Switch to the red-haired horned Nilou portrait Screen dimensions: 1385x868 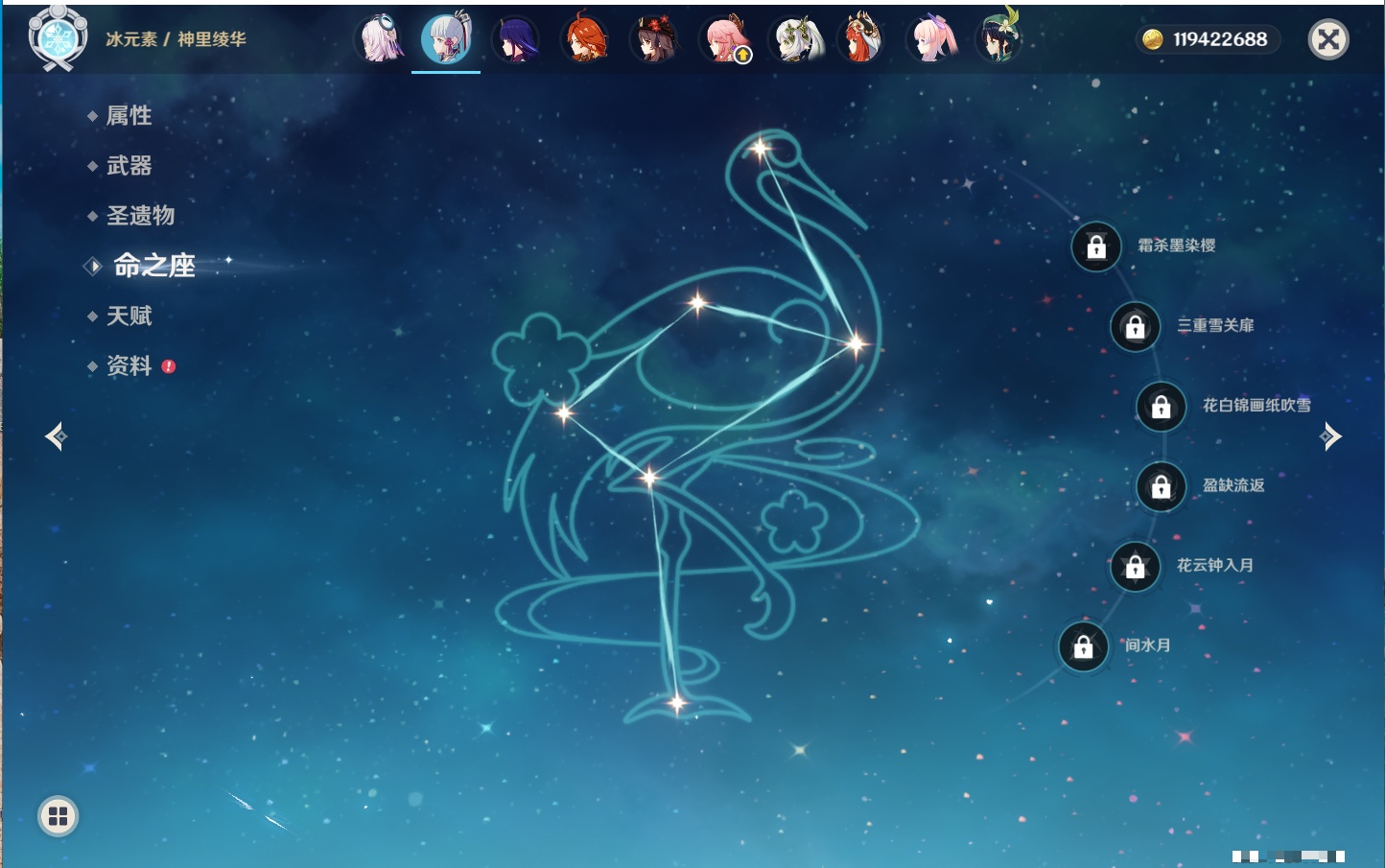point(860,39)
